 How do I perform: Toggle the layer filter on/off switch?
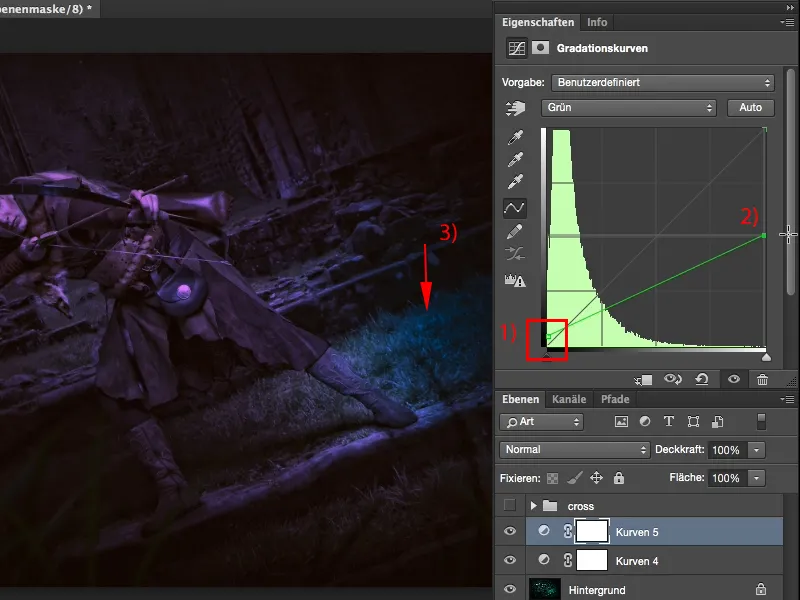[x=761, y=421]
